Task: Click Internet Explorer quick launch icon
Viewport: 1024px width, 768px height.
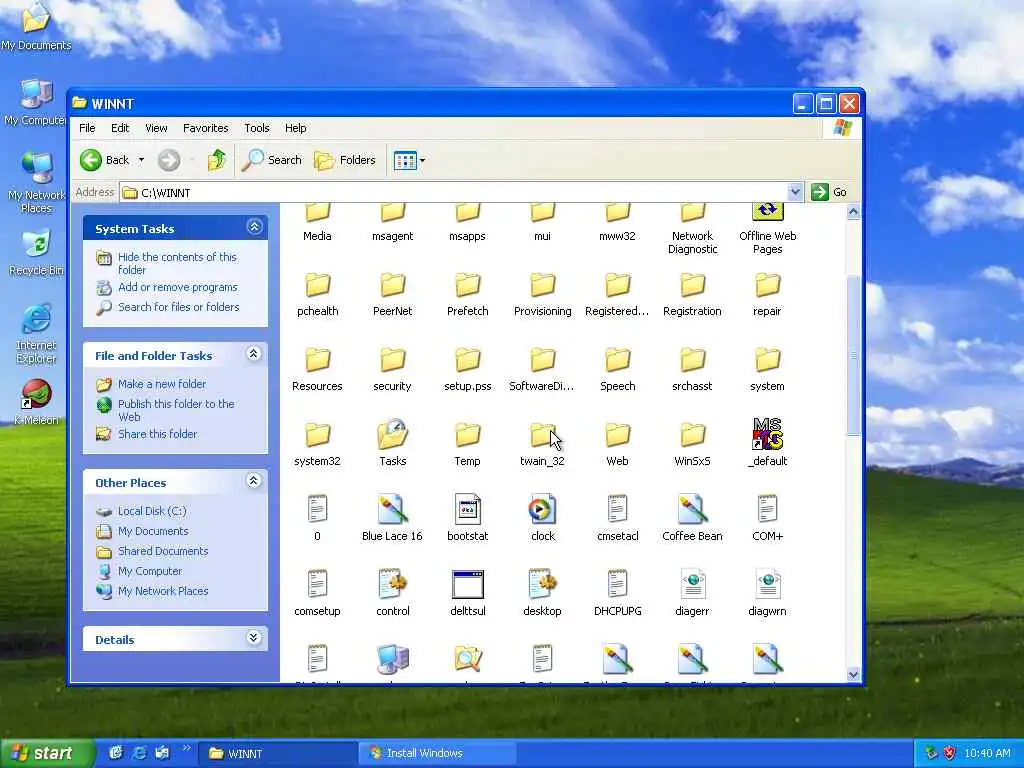Action: 139,753
